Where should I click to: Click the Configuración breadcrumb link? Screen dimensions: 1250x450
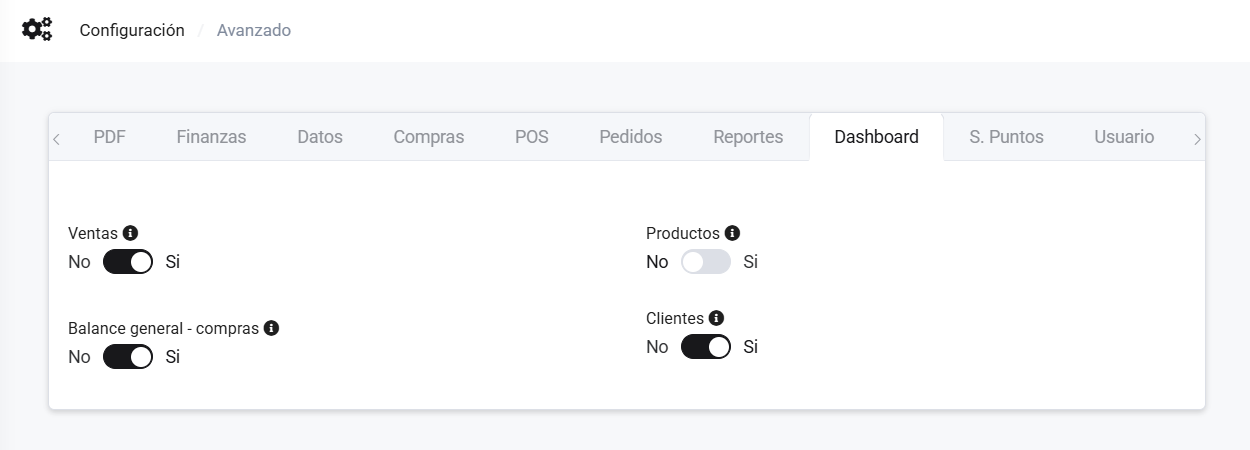pyautogui.click(x=132, y=31)
